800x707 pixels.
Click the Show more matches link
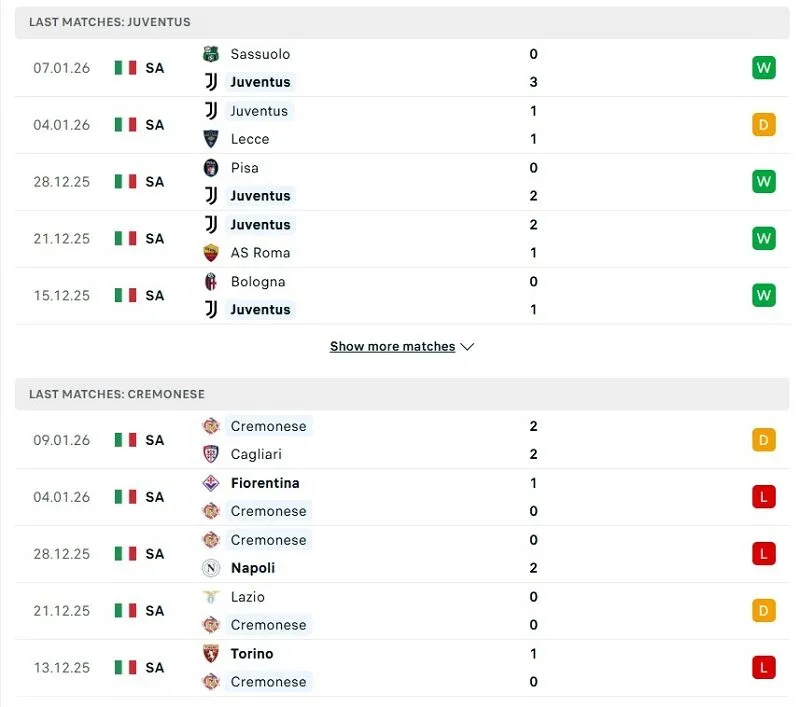393,346
